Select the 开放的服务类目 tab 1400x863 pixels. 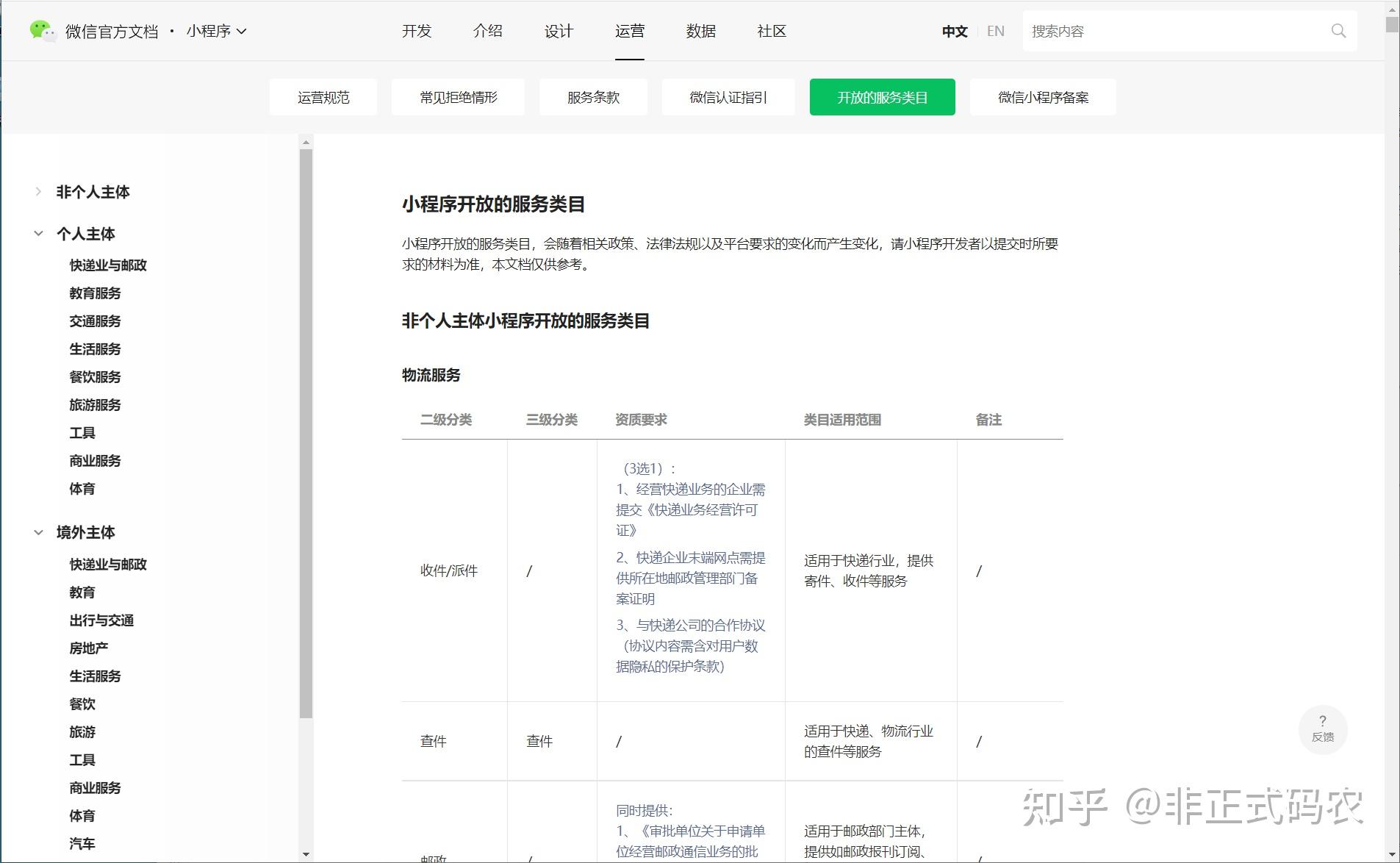click(883, 97)
